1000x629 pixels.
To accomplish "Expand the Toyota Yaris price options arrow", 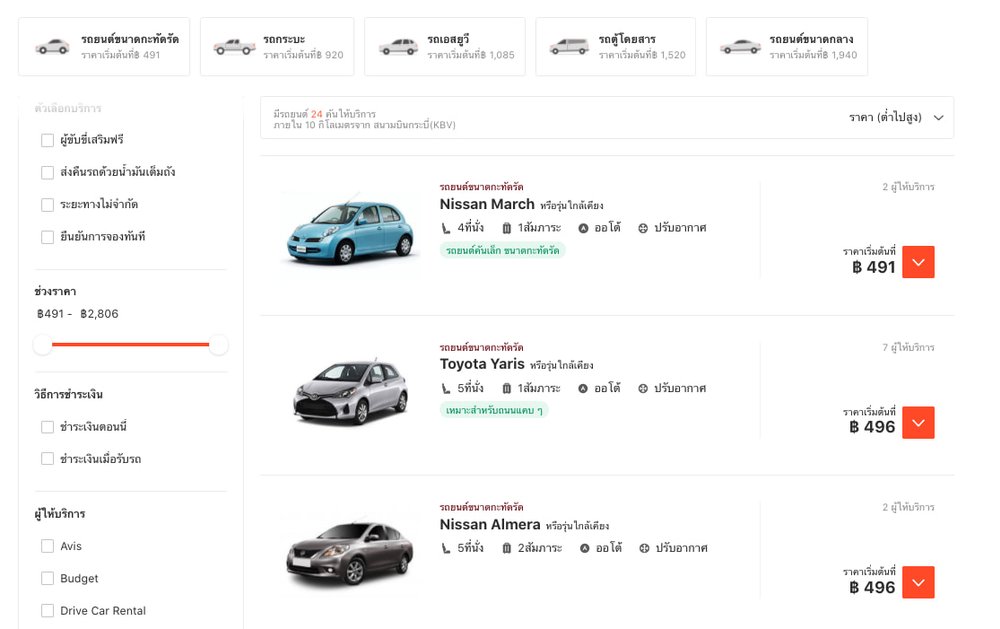I will click(x=918, y=422).
